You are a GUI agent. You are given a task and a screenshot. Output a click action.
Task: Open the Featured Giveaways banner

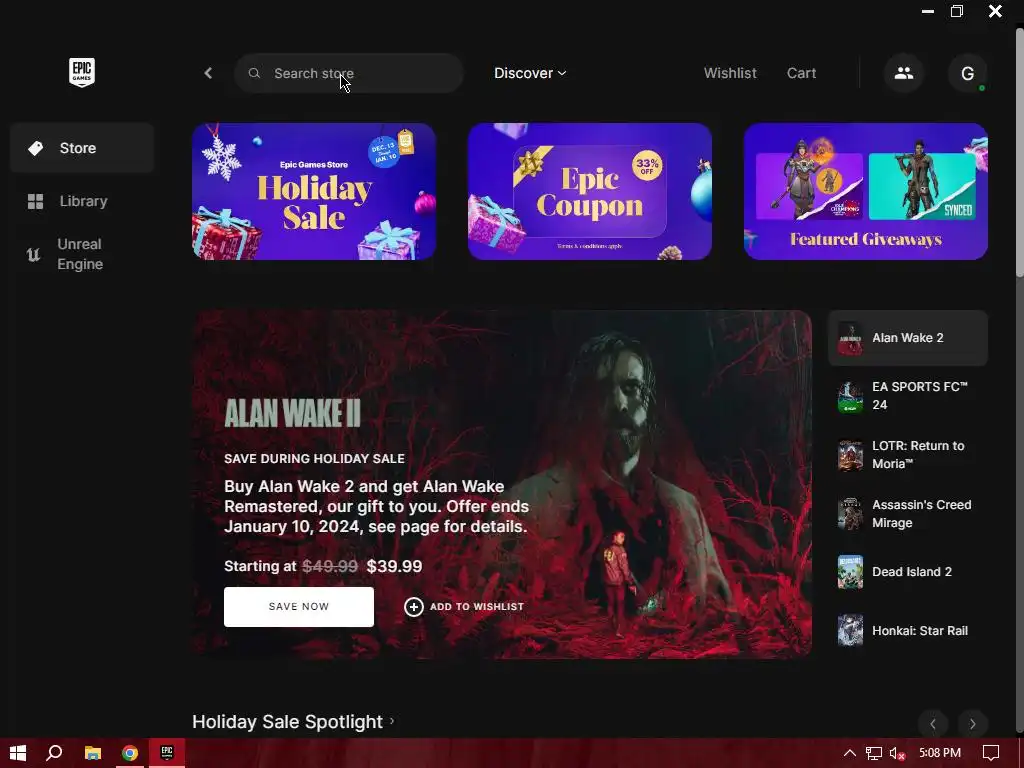[865, 191]
